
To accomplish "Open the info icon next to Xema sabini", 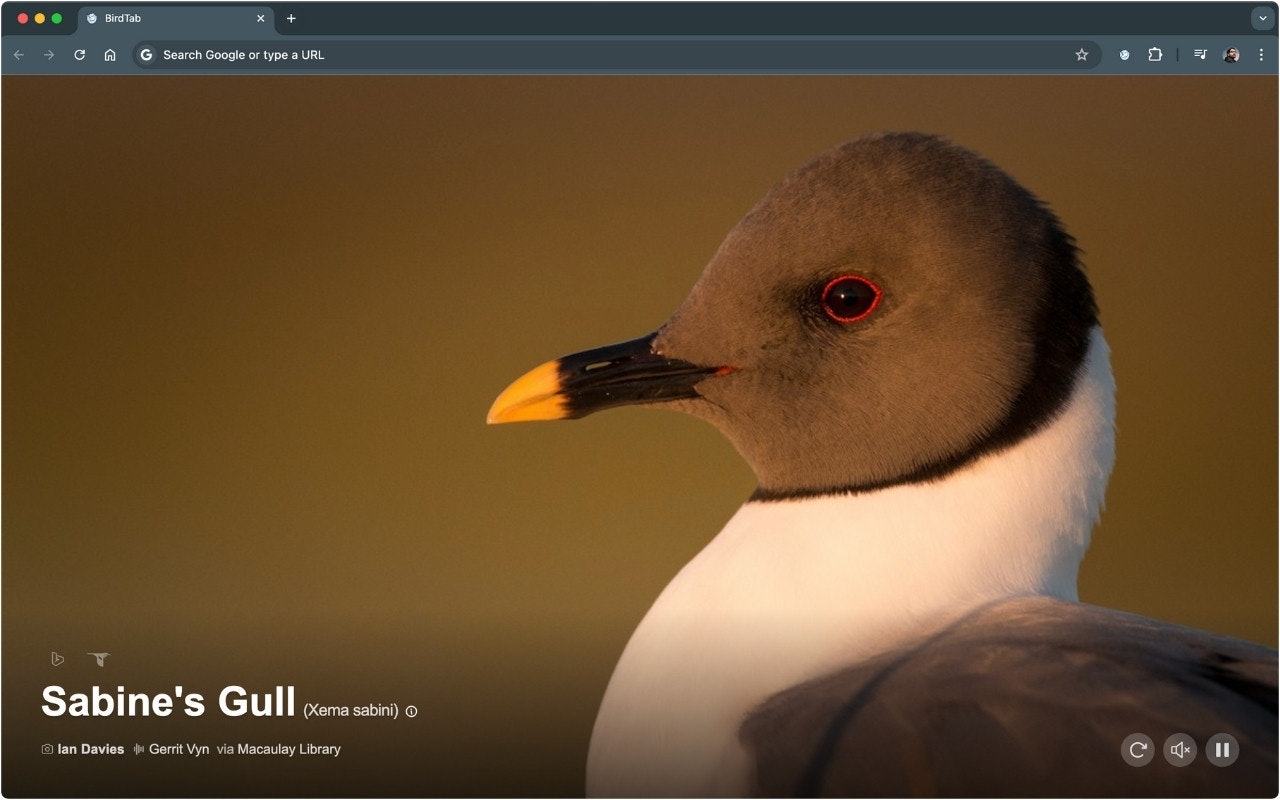I will coord(411,712).
